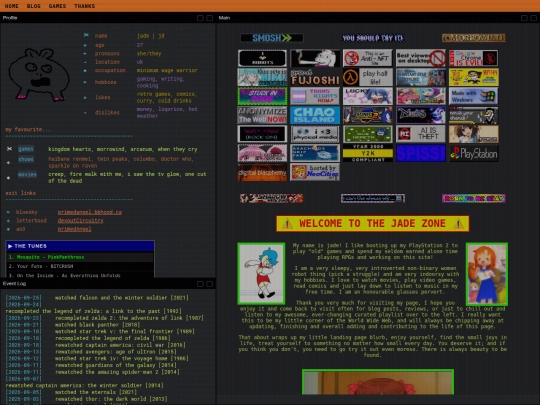Image resolution: width=540 pixels, height=405 pixels.
Task: Click the digital blasphemy badge
Action: (262, 172)
